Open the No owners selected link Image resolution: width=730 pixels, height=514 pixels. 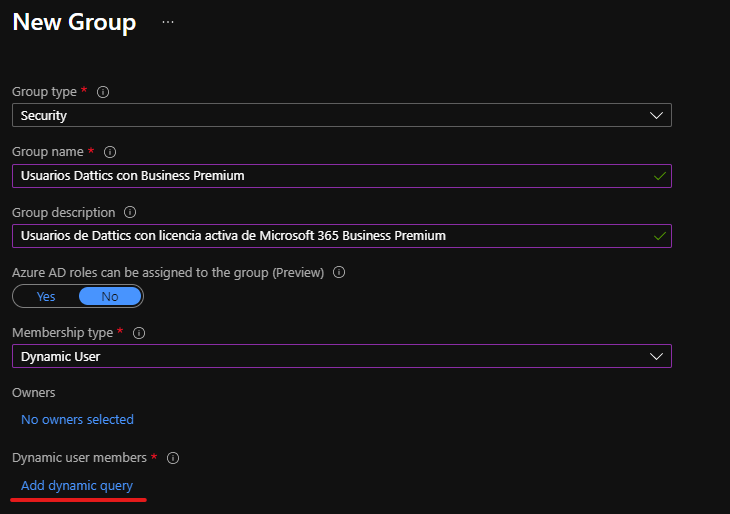point(77,420)
